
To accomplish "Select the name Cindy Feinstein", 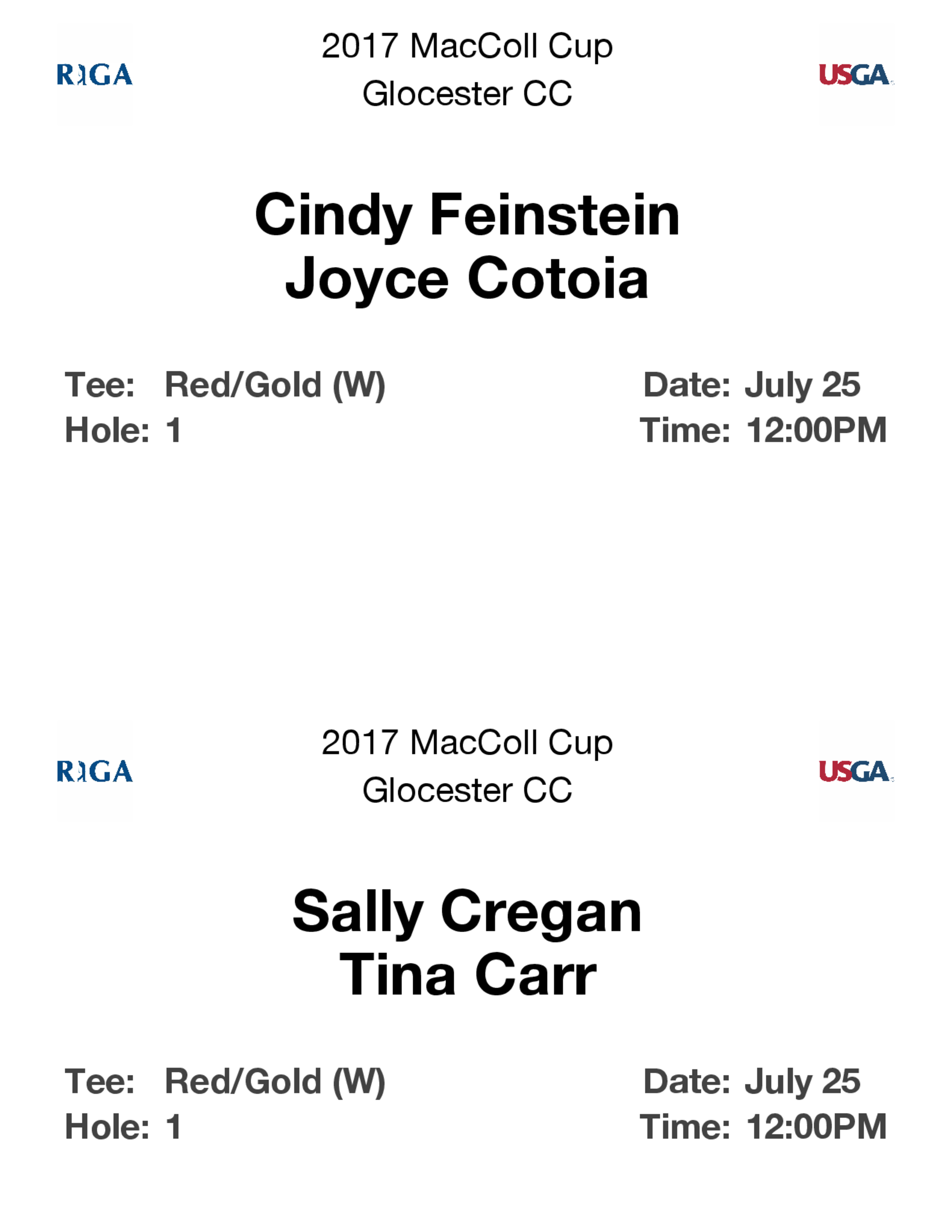I will pos(467,216).
